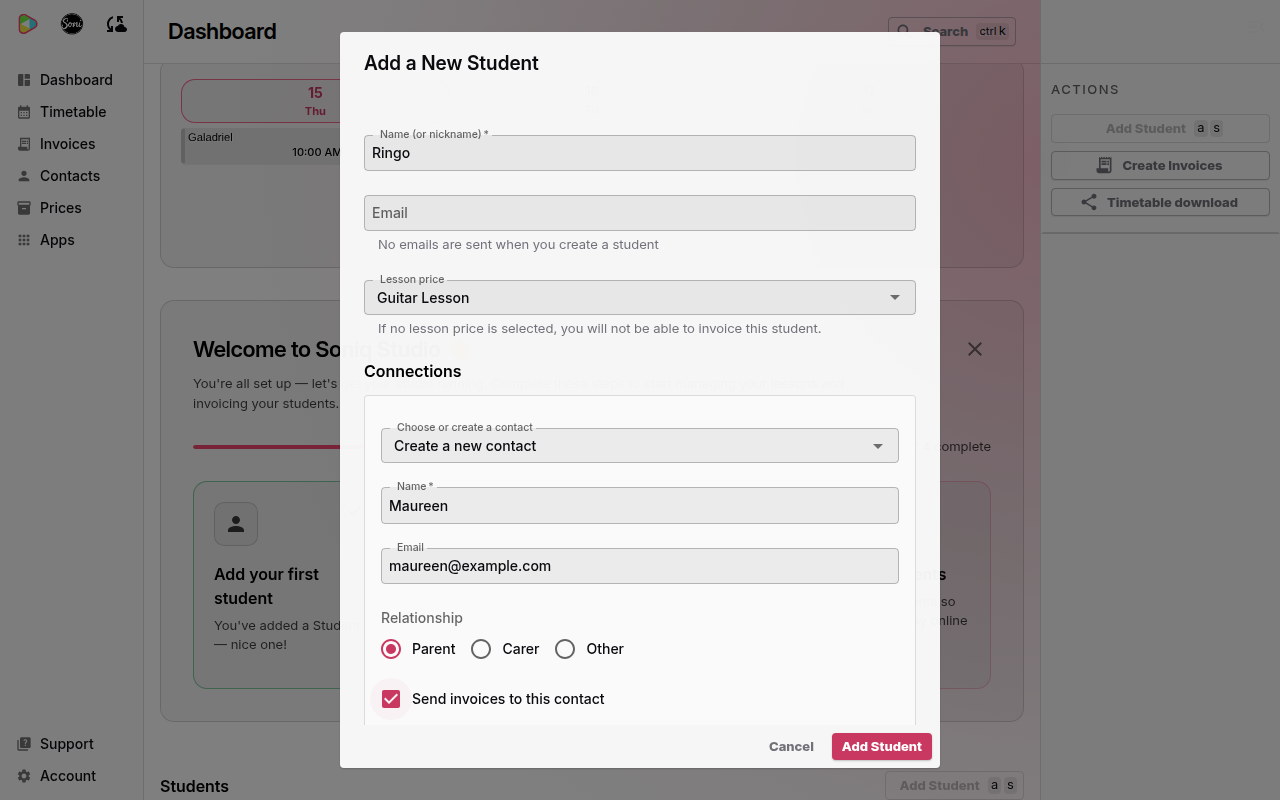The image size is (1280, 800).
Task: Select the Carer relationship radio
Action: point(481,649)
